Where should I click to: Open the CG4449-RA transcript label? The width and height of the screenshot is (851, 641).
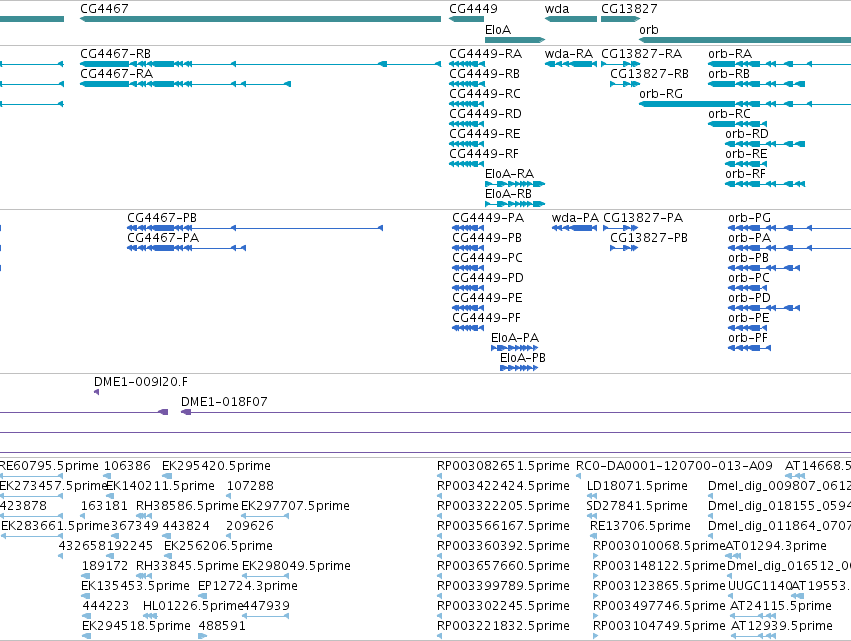486,54
